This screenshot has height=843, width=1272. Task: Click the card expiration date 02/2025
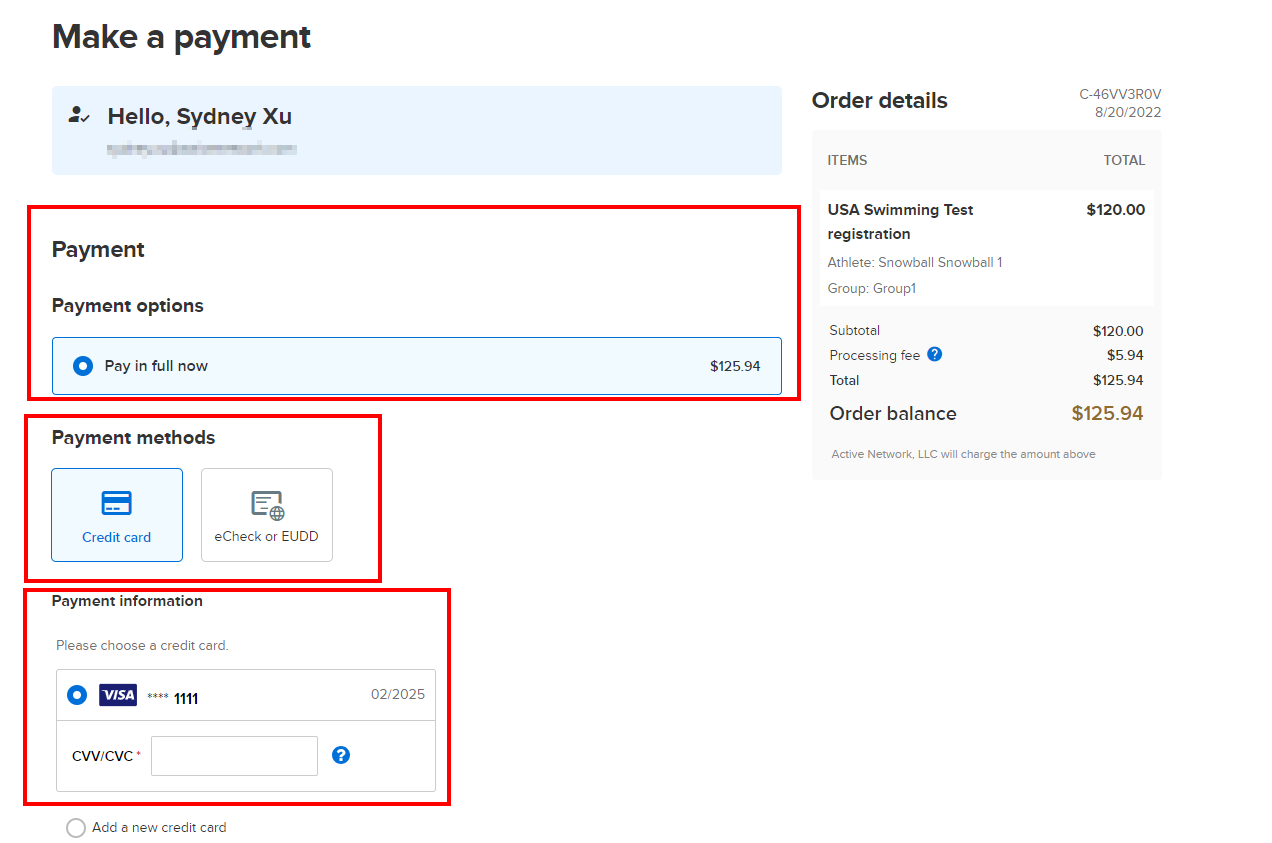click(397, 695)
